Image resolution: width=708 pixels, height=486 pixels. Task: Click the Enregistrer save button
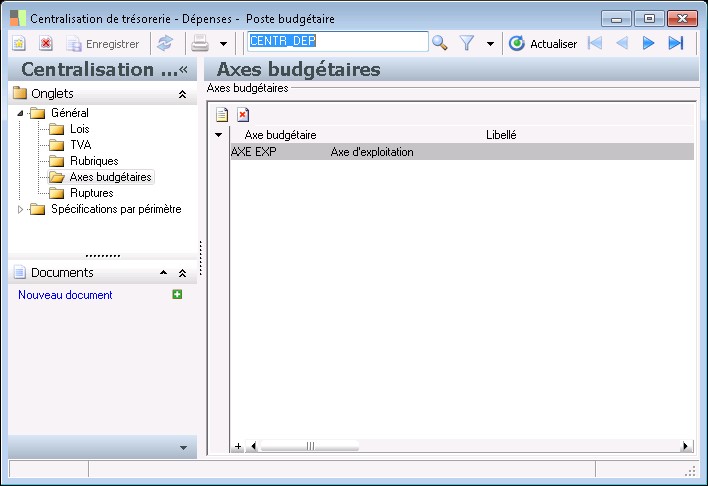(102, 44)
